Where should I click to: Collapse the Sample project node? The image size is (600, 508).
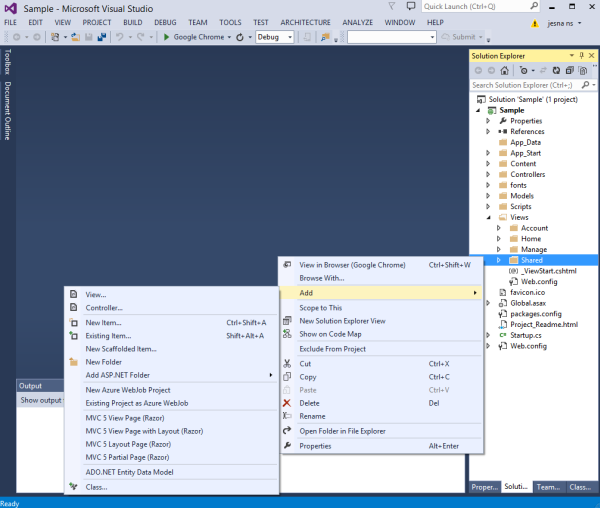[x=478, y=110]
